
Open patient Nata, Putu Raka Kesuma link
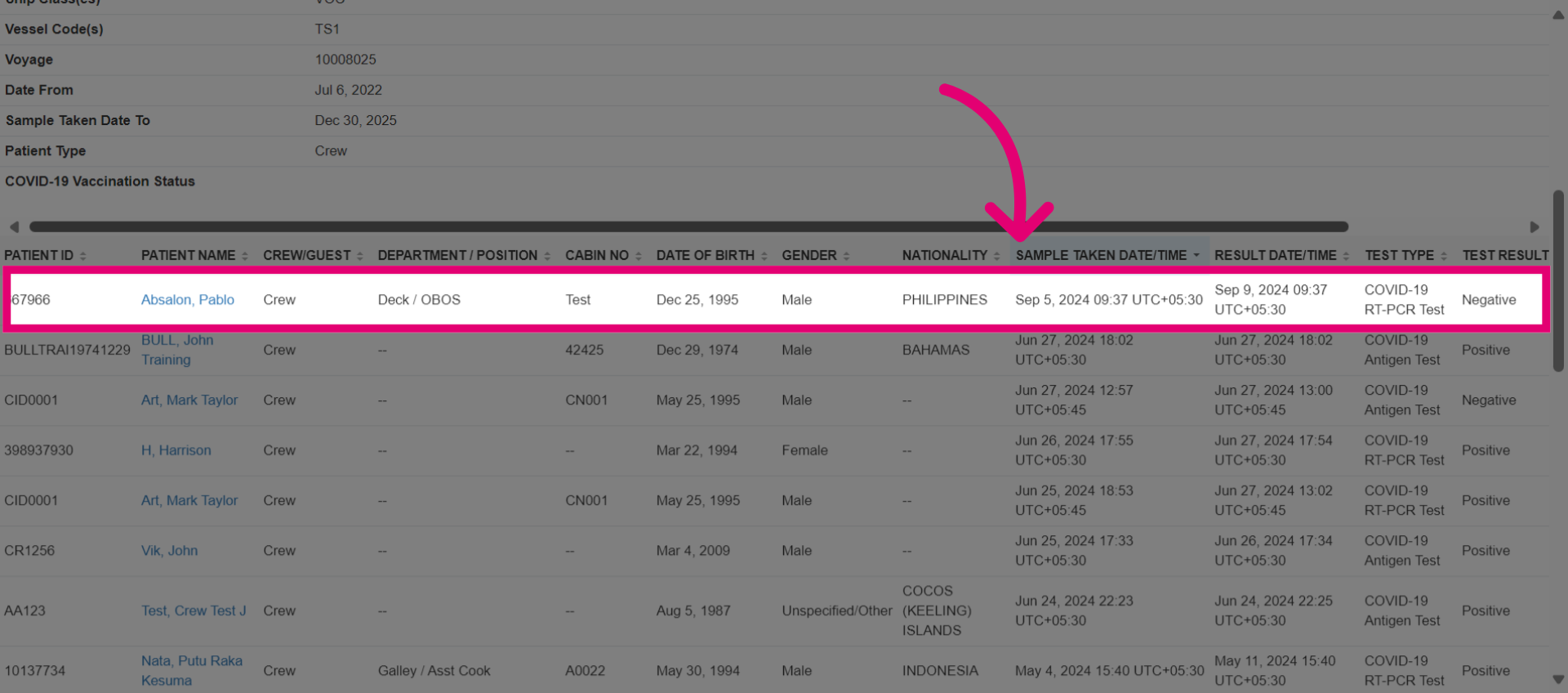pos(192,670)
